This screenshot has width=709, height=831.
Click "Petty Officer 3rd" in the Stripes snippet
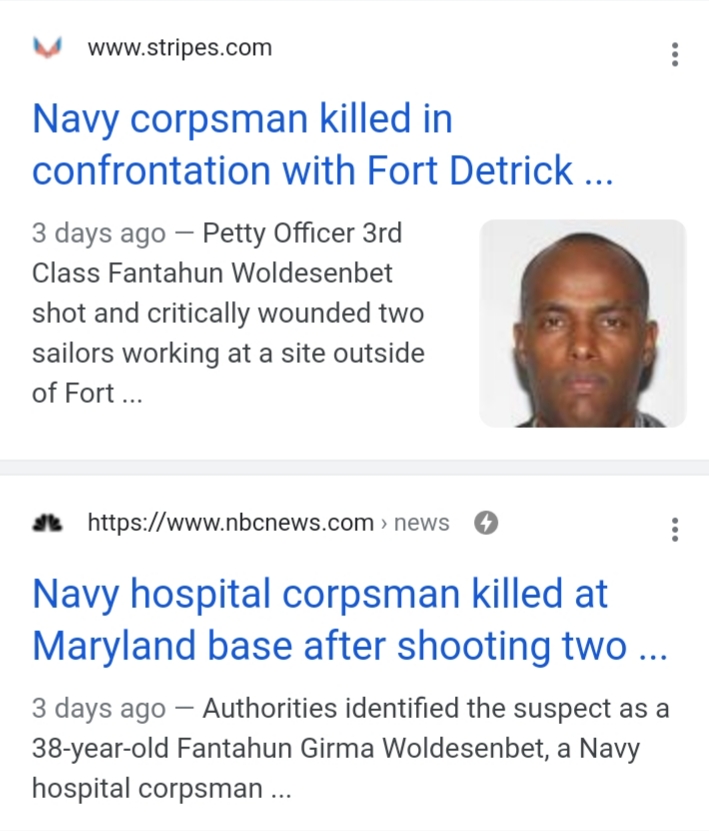click(x=301, y=234)
